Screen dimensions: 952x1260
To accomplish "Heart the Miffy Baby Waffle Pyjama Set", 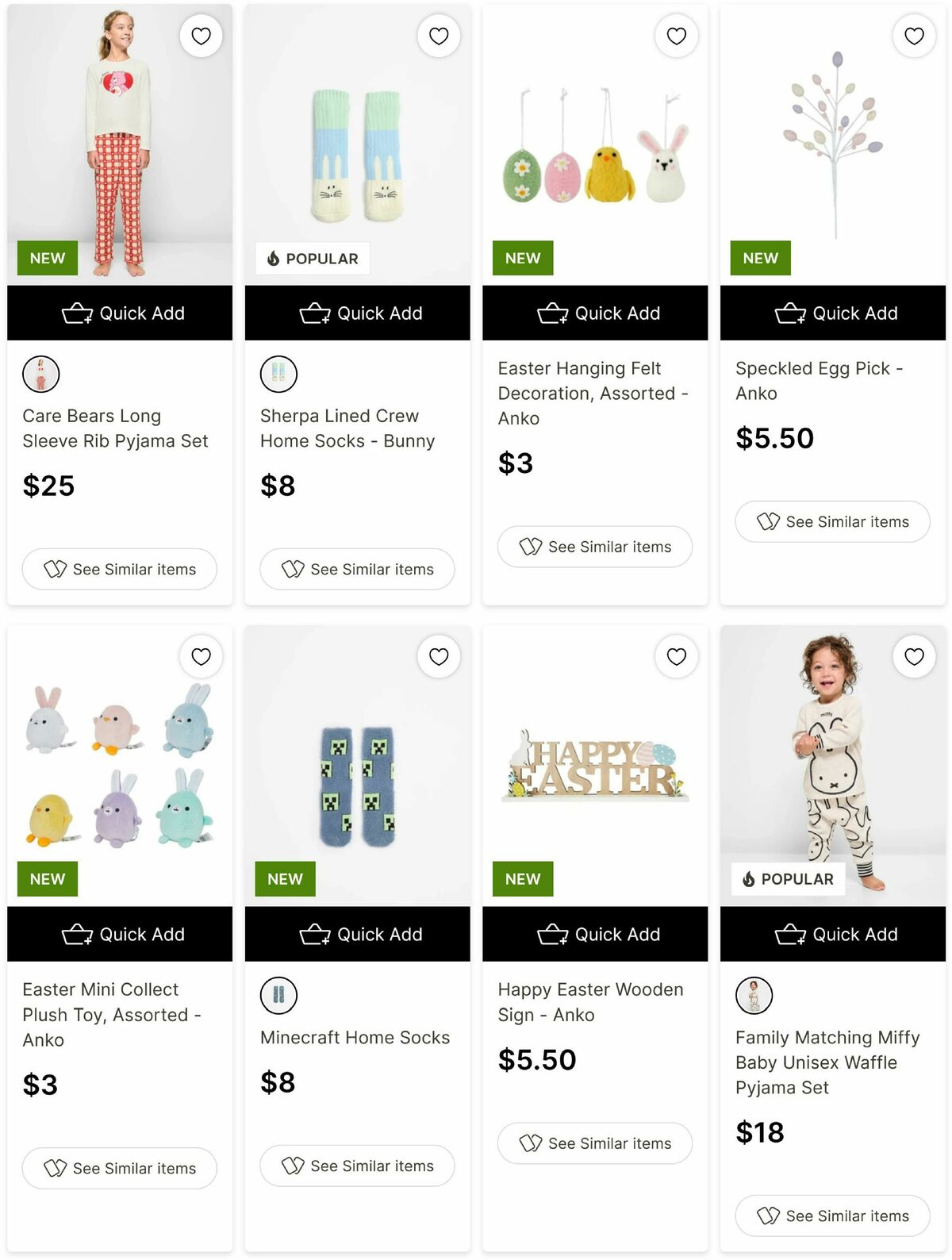I will point(914,657).
